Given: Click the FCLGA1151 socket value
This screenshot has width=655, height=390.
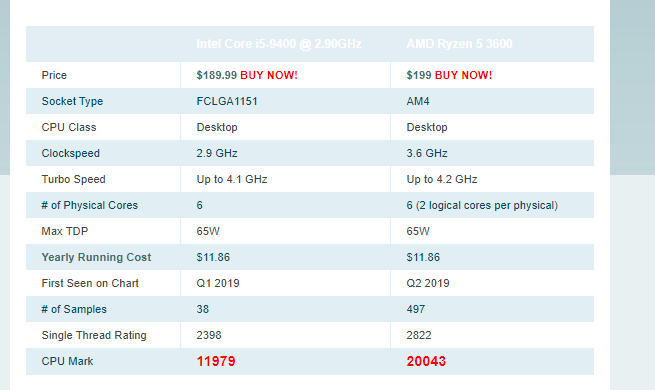Looking at the screenshot, I should point(227,101).
